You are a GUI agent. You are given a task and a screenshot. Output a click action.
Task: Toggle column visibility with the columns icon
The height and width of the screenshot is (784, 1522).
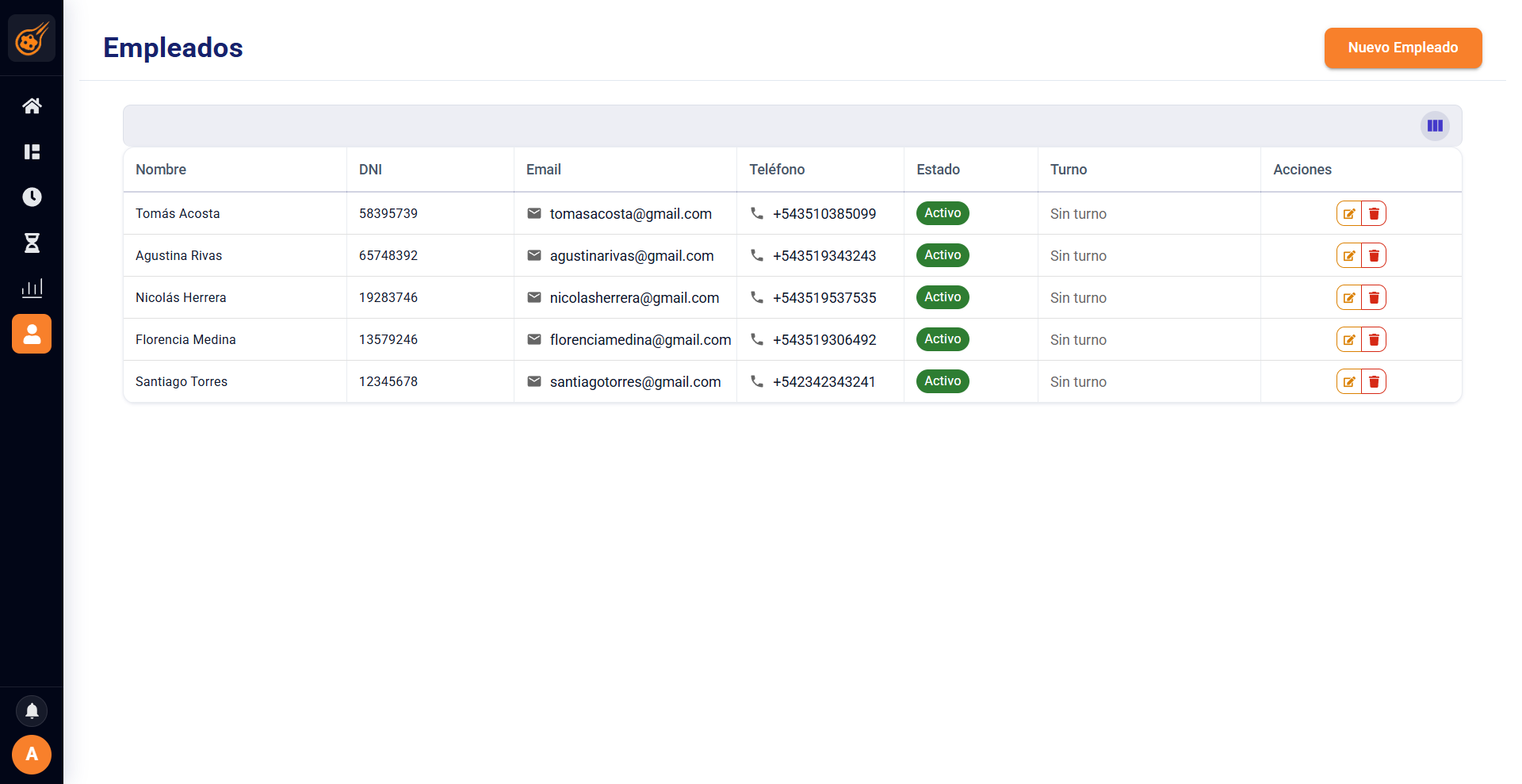click(1435, 126)
